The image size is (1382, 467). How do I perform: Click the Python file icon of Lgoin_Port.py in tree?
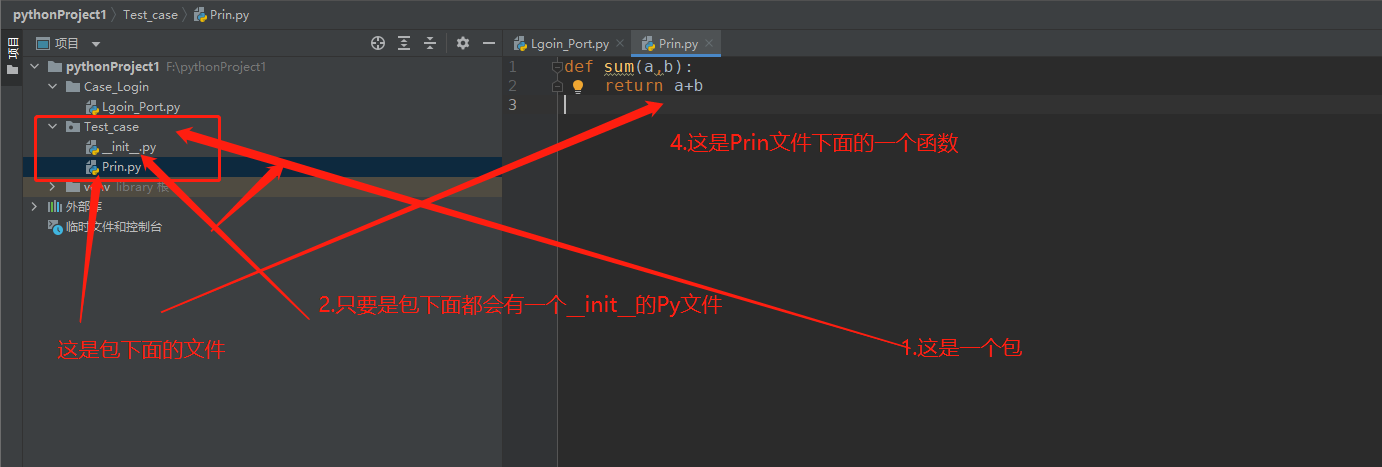point(92,107)
